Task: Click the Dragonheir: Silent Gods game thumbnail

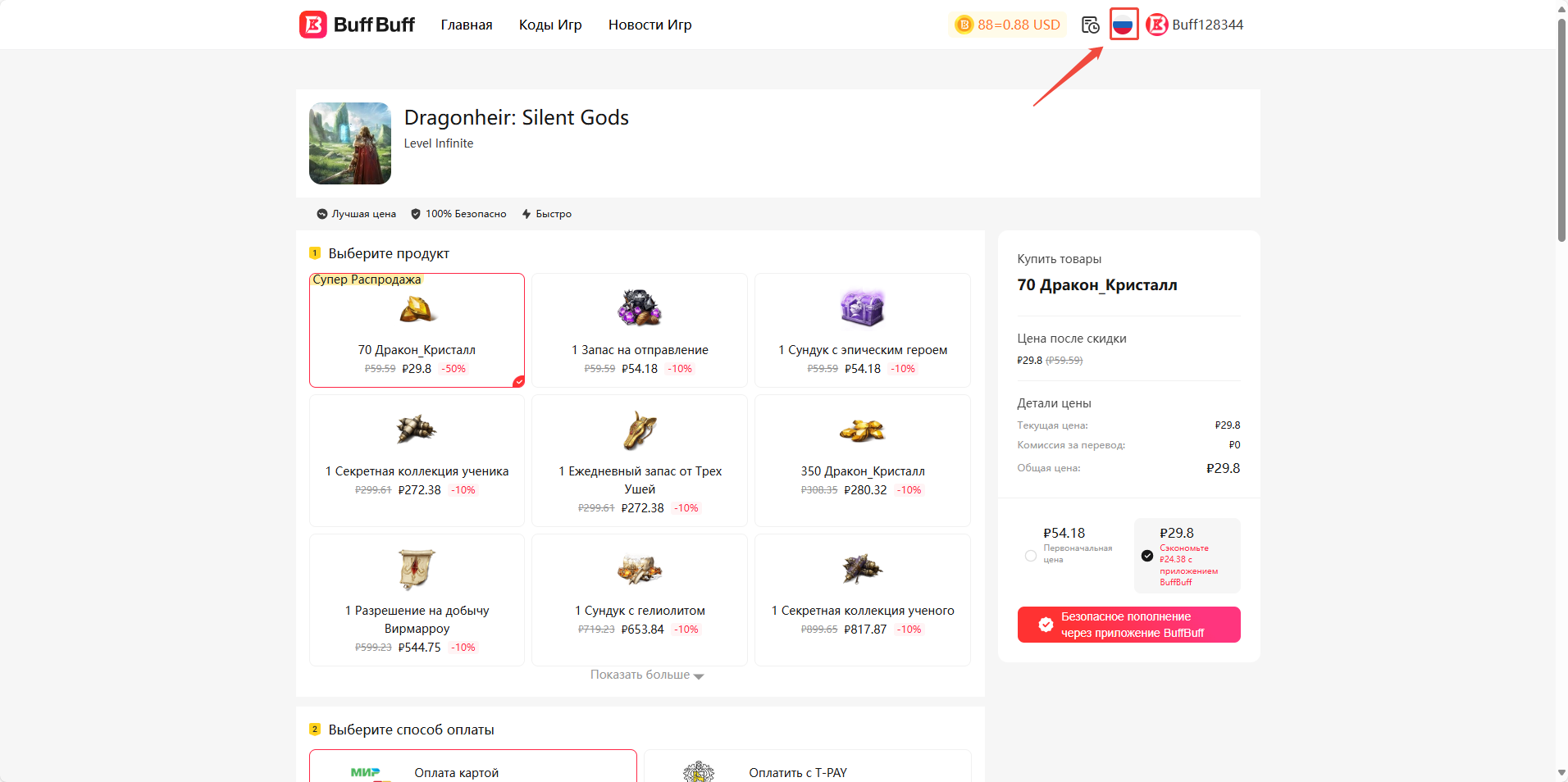Action: (350, 143)
